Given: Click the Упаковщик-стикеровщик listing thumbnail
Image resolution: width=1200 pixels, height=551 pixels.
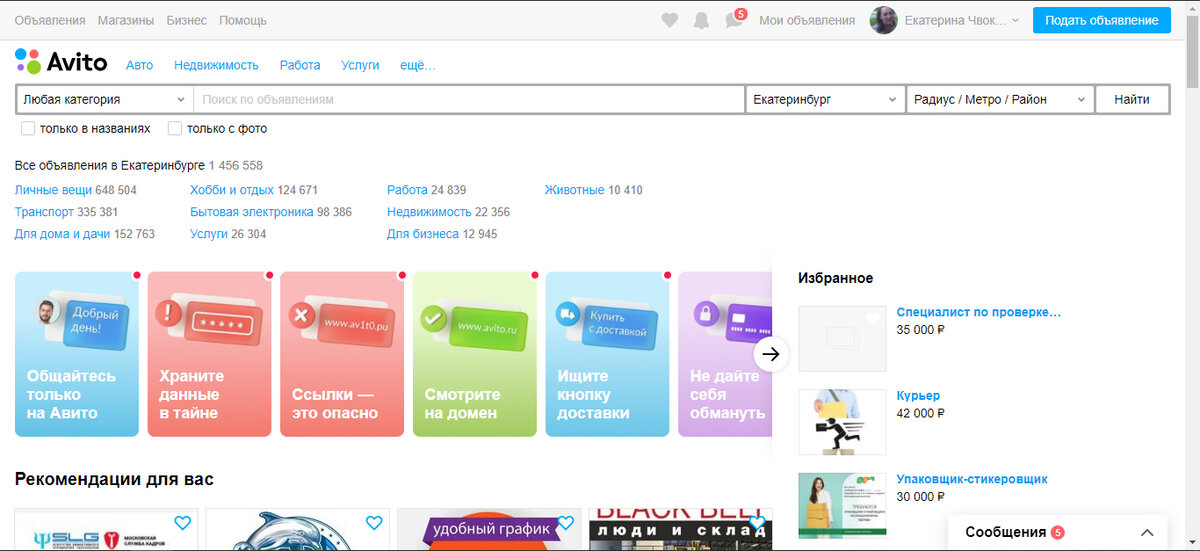Looking at the screenshot, I should pyautogui.click(x=842, y=506).
